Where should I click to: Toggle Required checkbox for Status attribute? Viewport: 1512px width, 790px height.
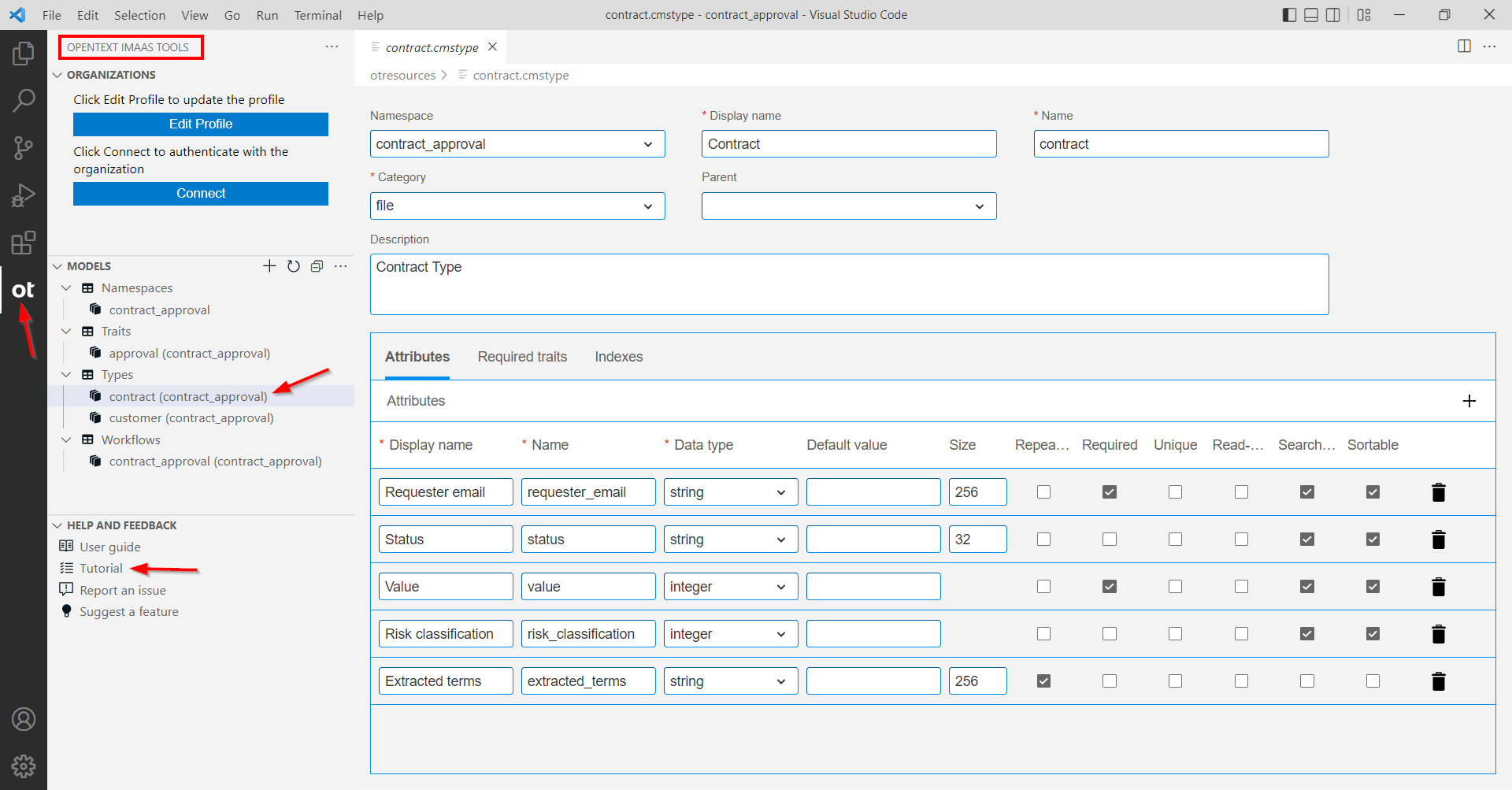click(x=1109, y=540)
